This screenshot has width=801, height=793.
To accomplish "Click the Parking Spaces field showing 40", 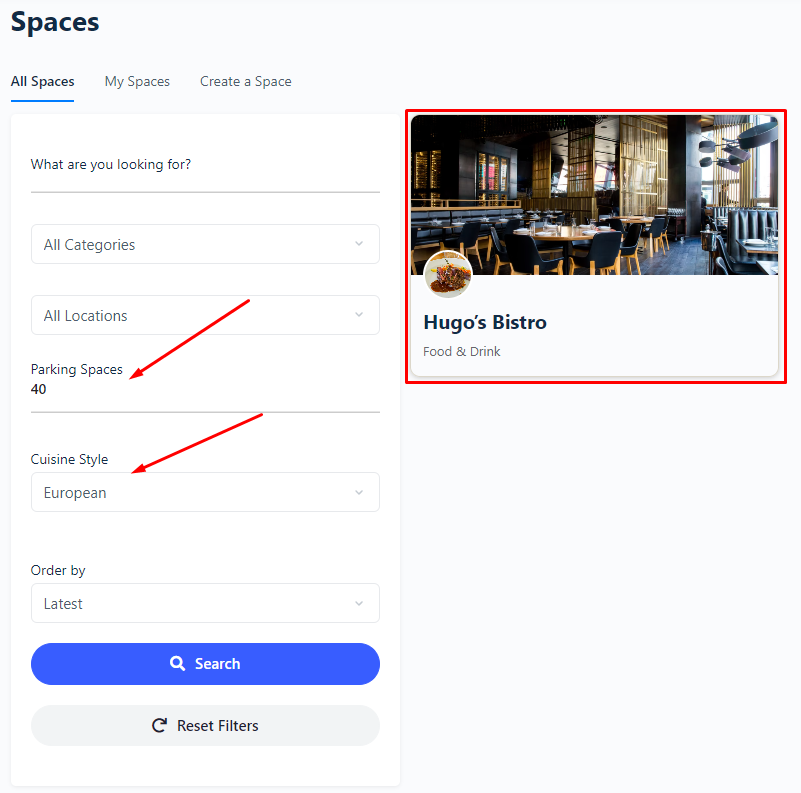I will 205,389.
